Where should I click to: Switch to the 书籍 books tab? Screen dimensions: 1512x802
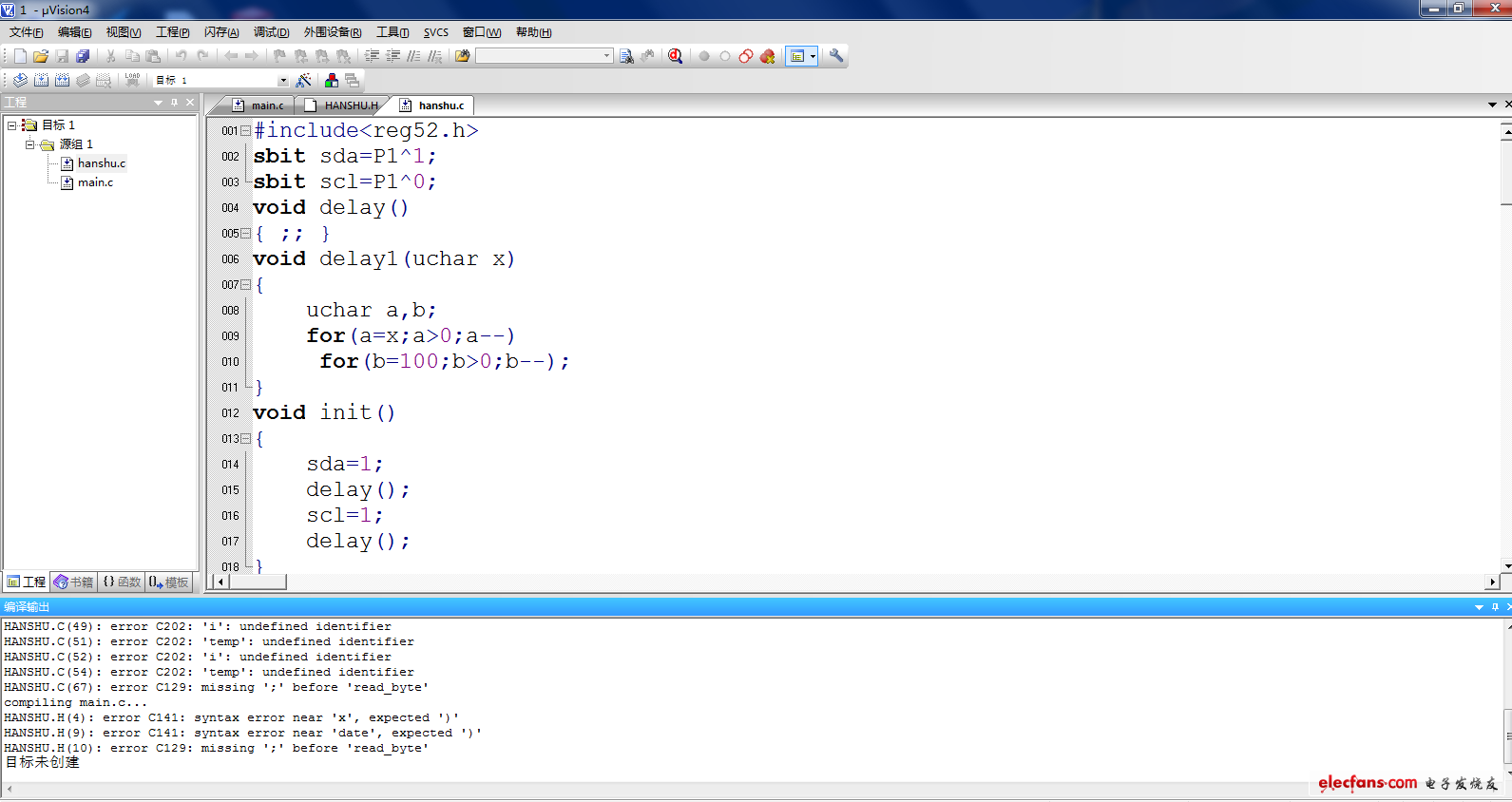(74, 582)
